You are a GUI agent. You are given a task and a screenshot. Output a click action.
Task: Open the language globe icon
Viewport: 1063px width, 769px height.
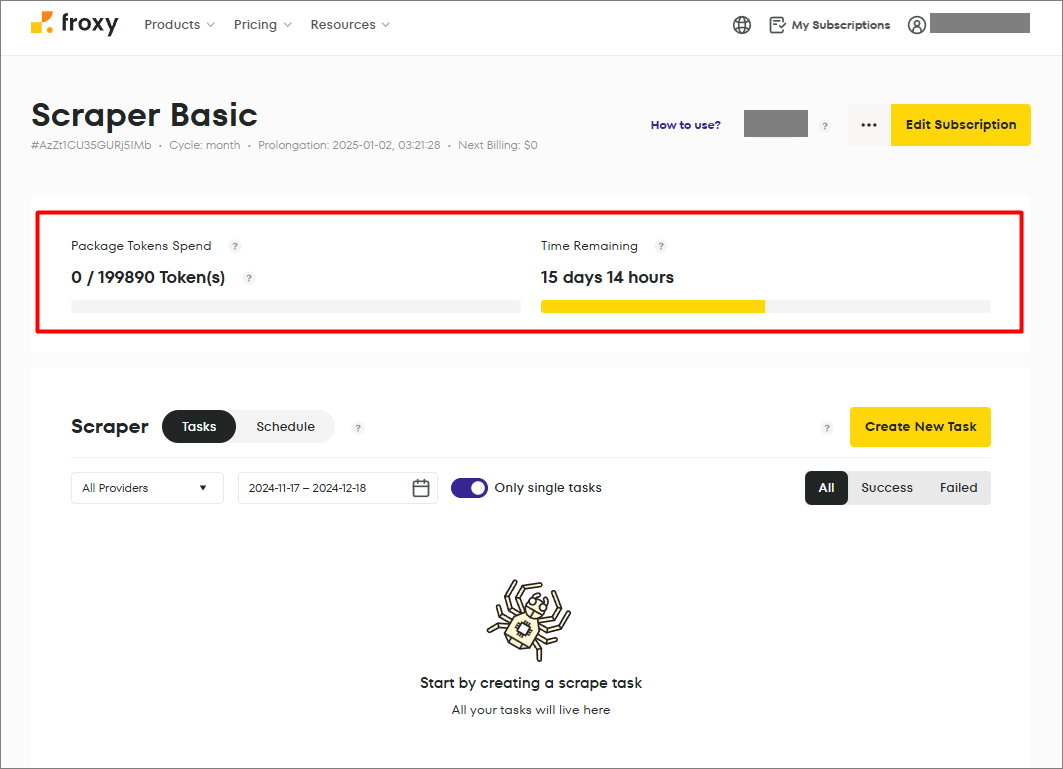coord(742,25)
